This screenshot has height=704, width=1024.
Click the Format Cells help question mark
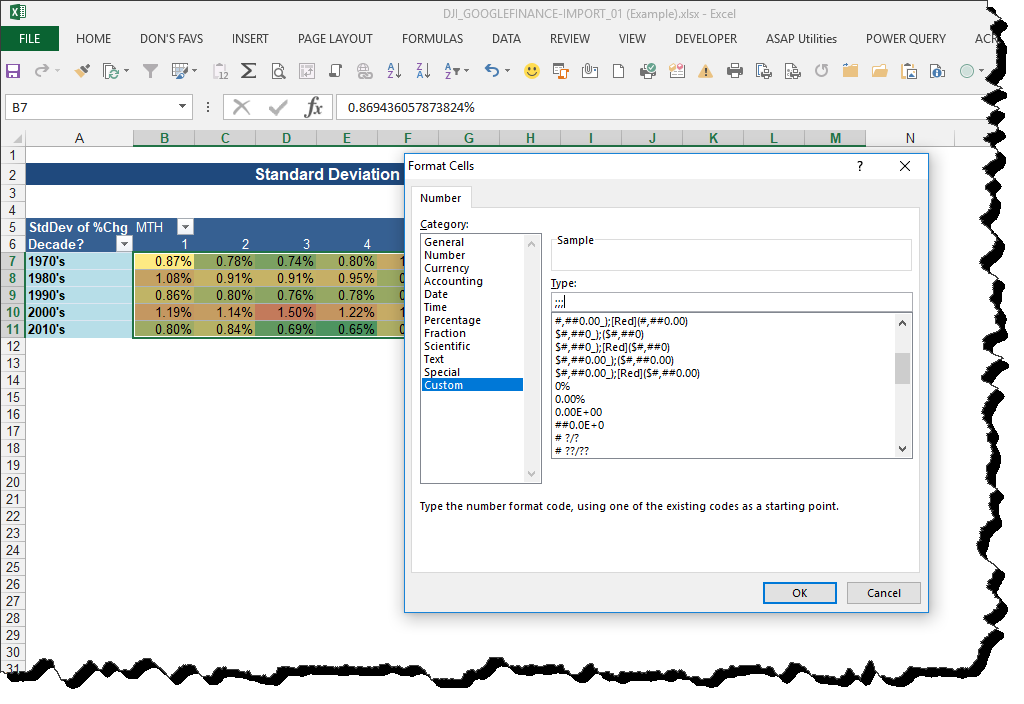click(x=859, y=166)
